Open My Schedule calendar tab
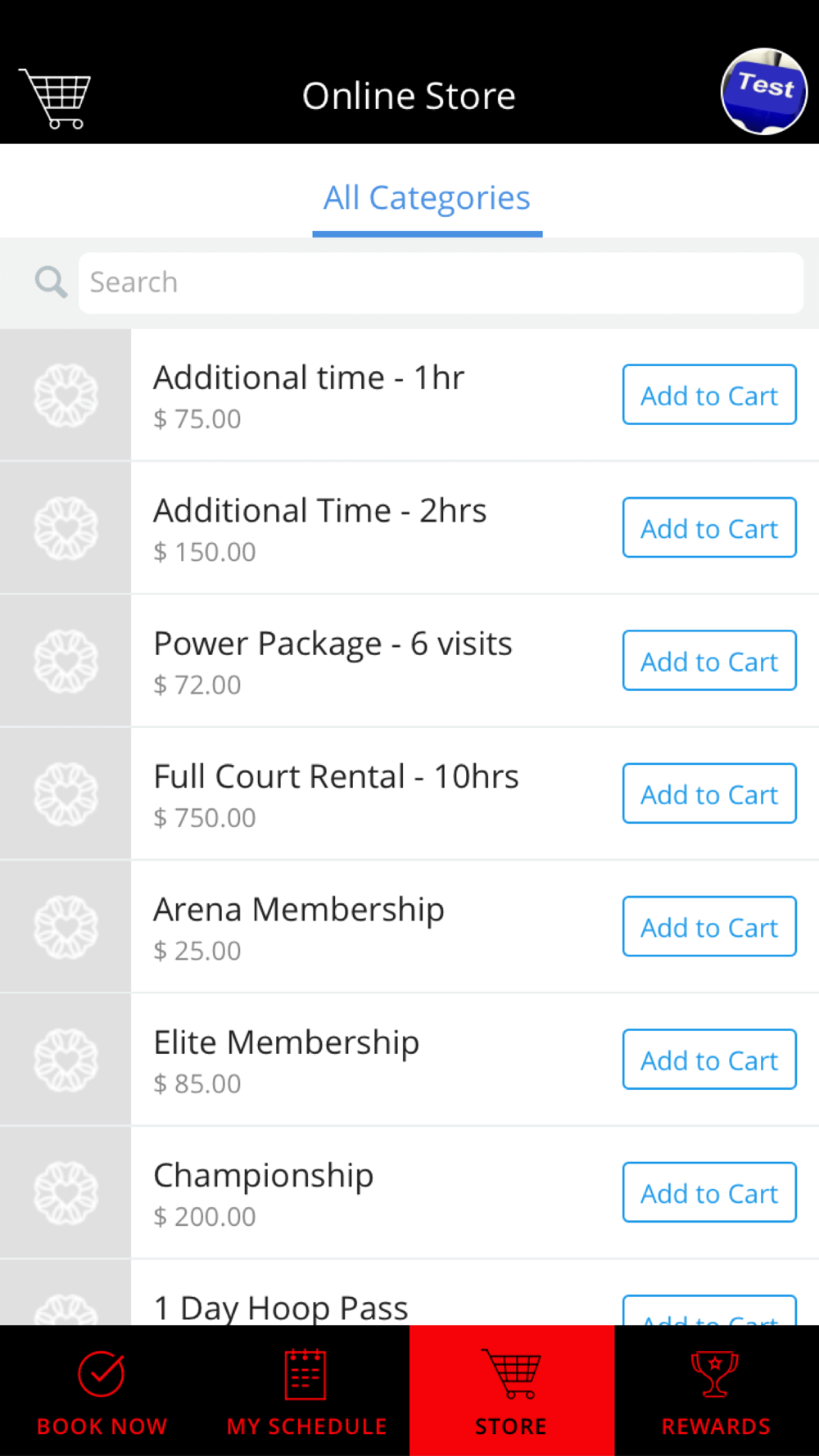The height and width of the screenshot is (1456, 819). click(307, 1391)
